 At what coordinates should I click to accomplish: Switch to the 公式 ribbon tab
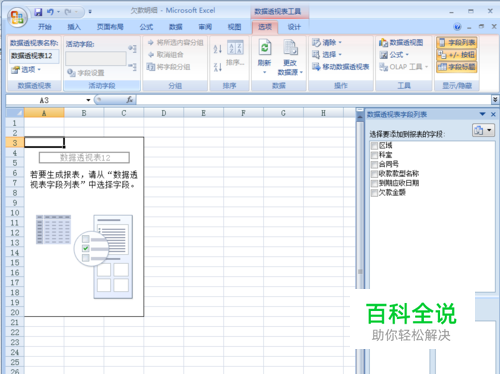coord(146,27)
